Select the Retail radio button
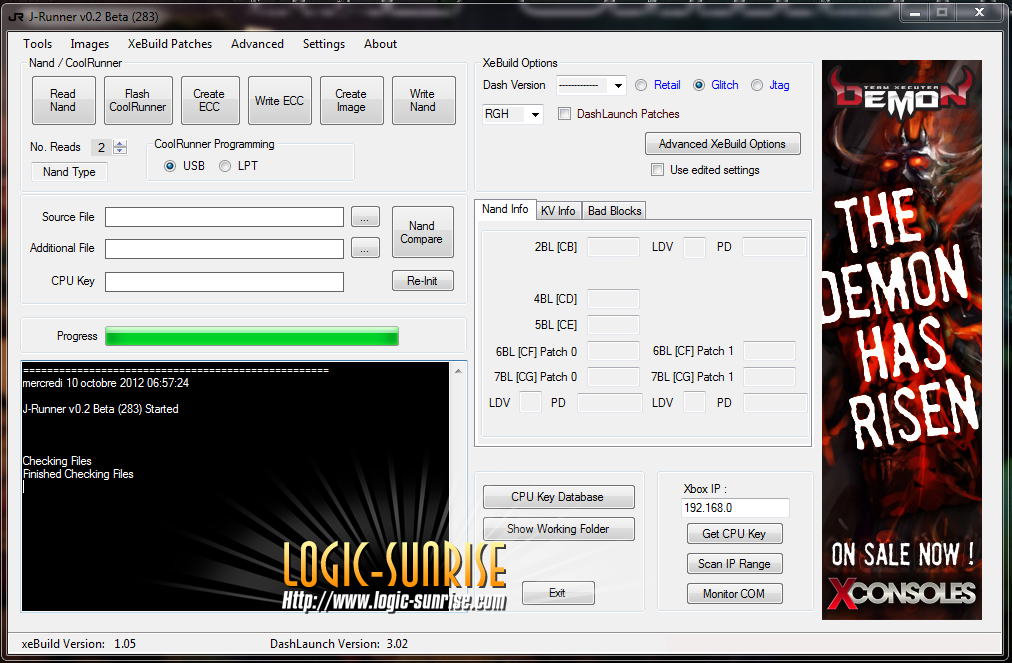 coord(642,86)
